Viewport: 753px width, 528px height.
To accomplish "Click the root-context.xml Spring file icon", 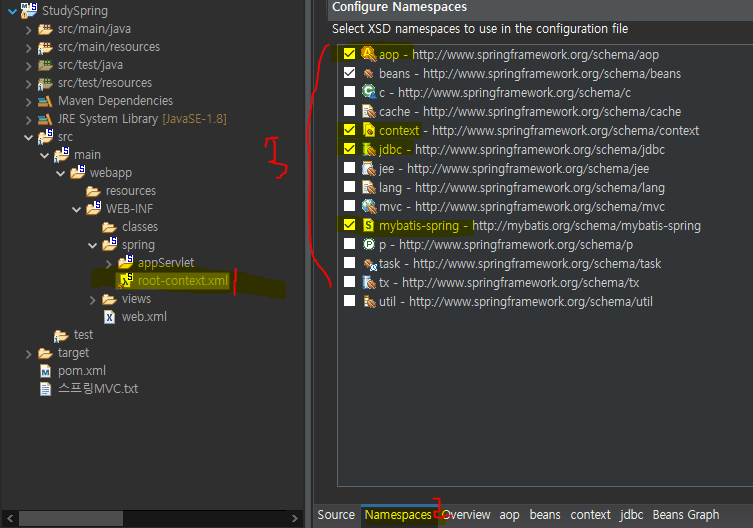I will click(x=126, y=280).
